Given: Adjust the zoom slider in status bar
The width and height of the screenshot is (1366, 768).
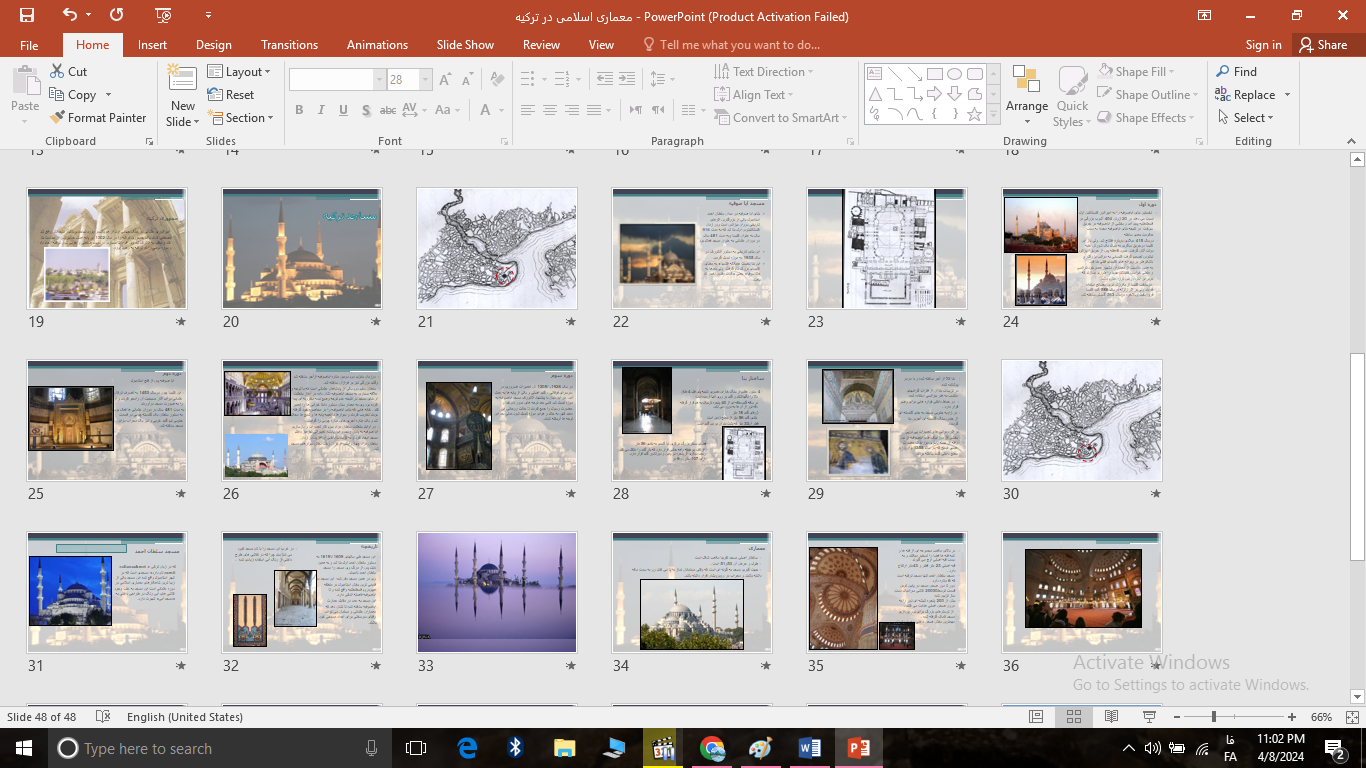Looking at the screenshot, I should [1214, 717].
